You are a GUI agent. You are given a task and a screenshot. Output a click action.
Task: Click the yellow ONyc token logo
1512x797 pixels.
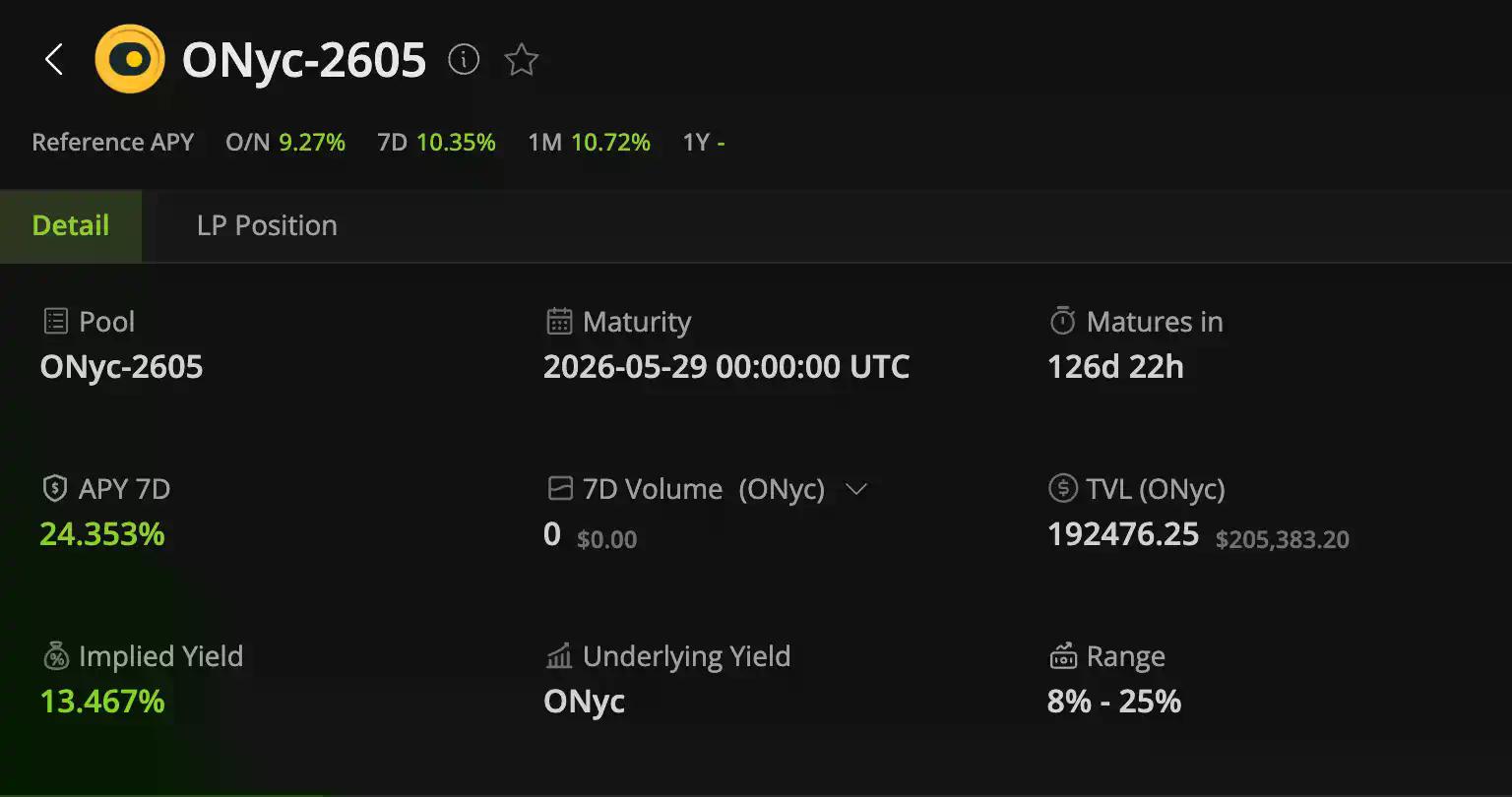tap(129, 60)
